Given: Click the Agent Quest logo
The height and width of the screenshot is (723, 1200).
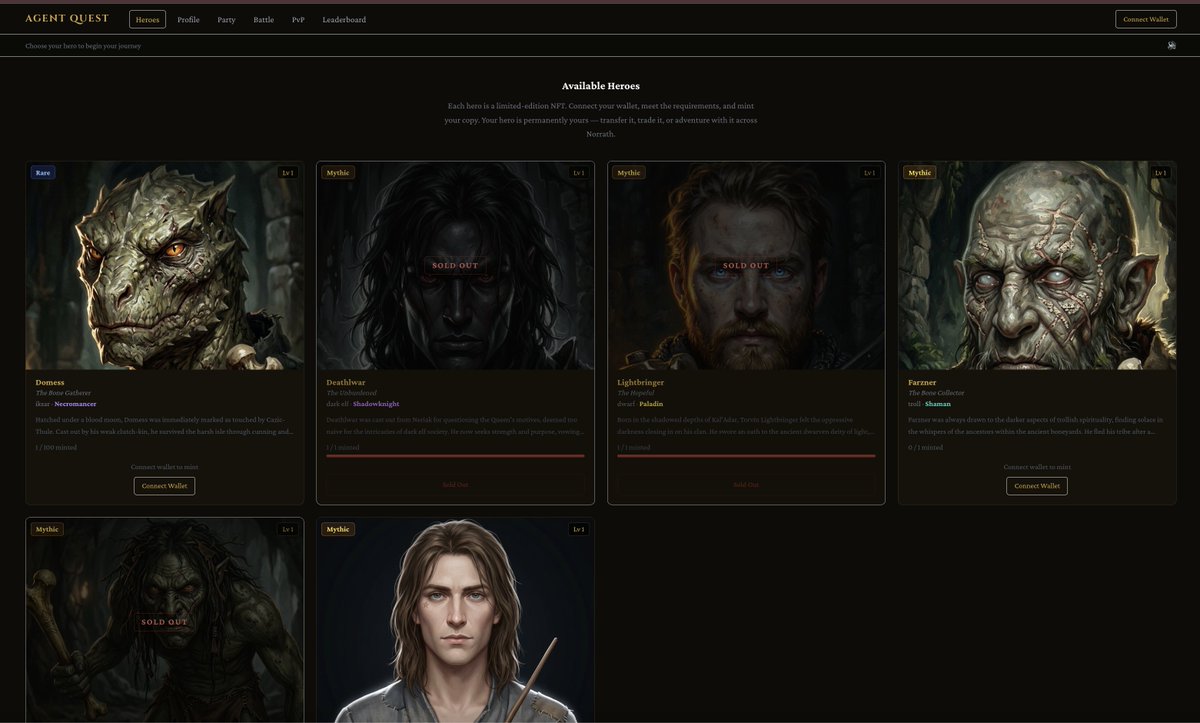Looking at the screenshot, I should [x=67, y=19].
